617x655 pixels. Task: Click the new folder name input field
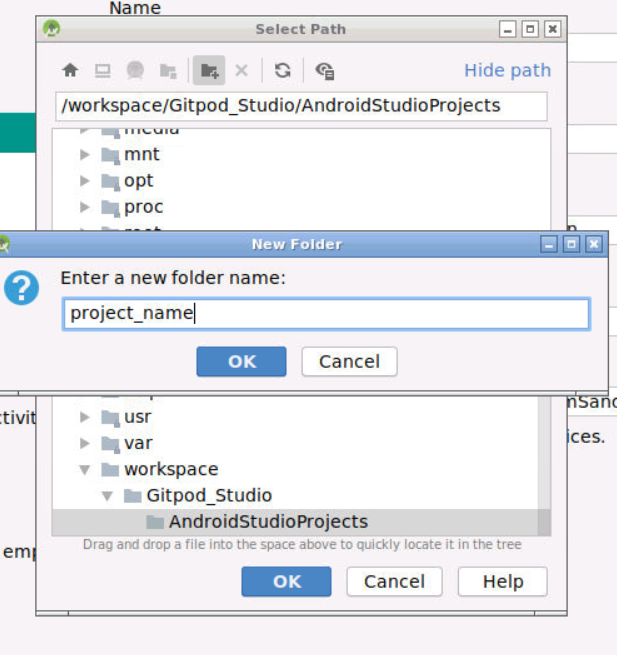[326, 314]
